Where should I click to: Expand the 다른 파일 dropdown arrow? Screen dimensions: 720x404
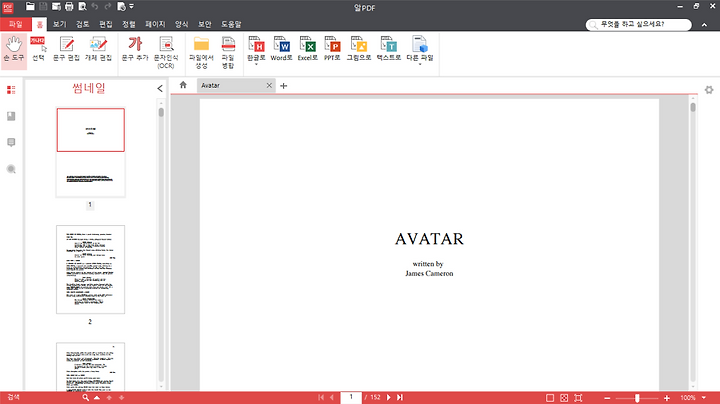point(420,65)
